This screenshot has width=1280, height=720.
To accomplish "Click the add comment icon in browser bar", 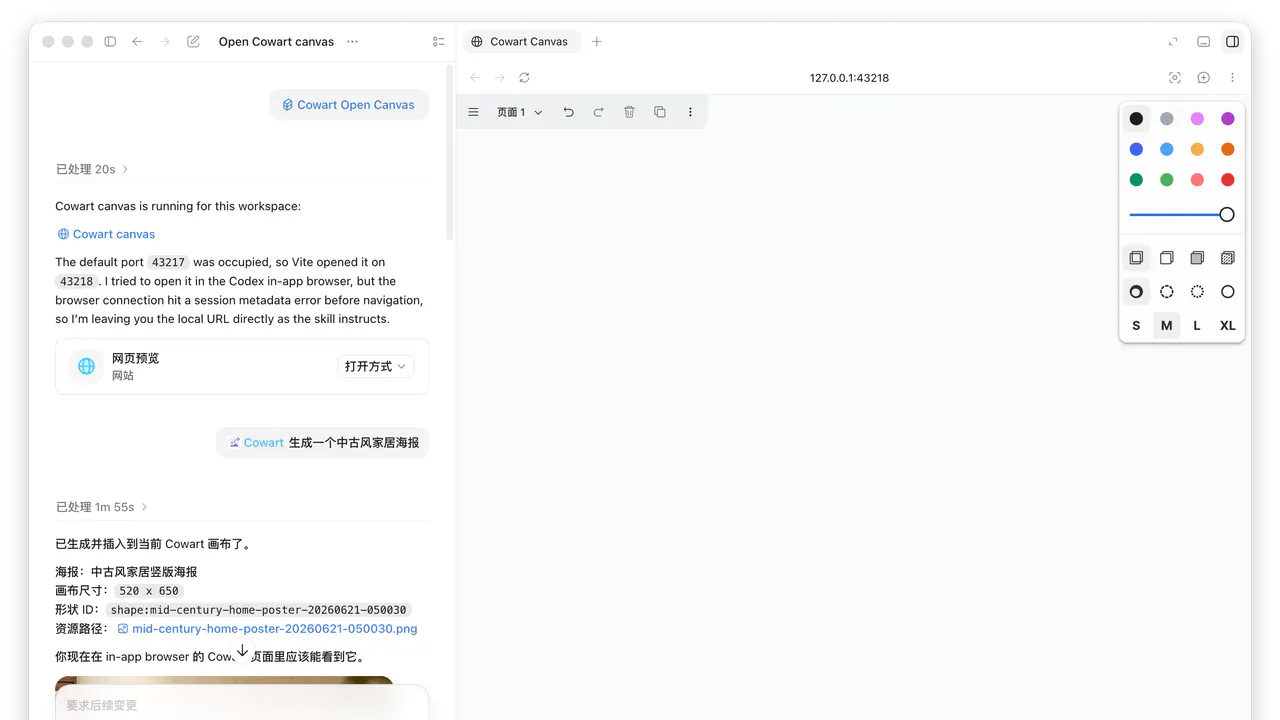I will [x=1204, y=78].
